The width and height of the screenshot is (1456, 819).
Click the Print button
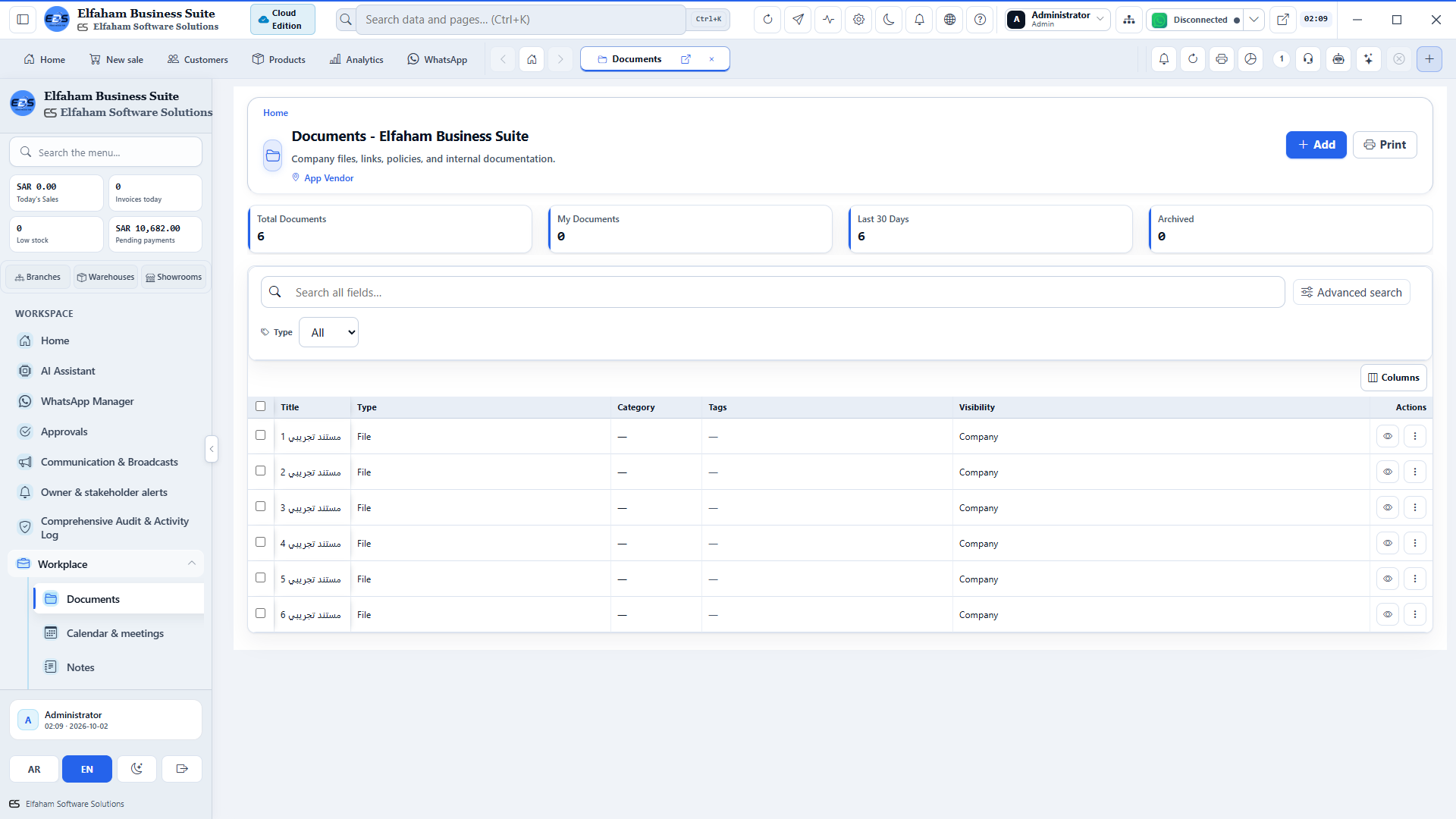(1385, 145)
